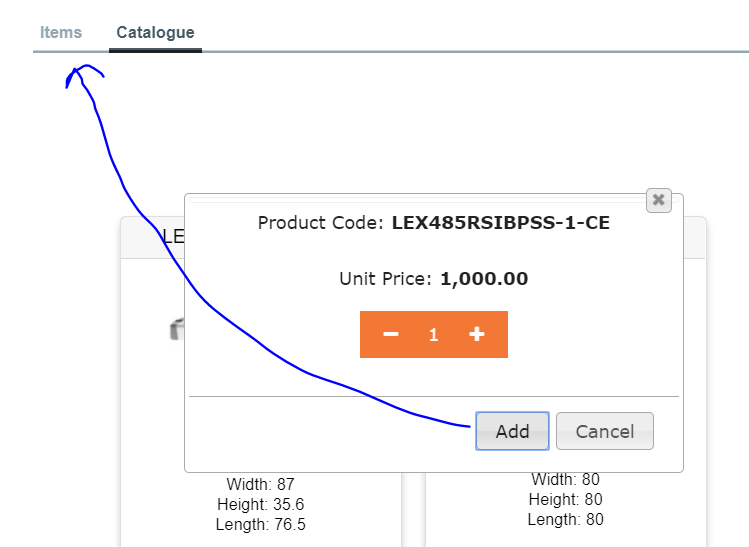Switch to the Items tab
Viewport: 749px width, 547px height.
[61, 32]
